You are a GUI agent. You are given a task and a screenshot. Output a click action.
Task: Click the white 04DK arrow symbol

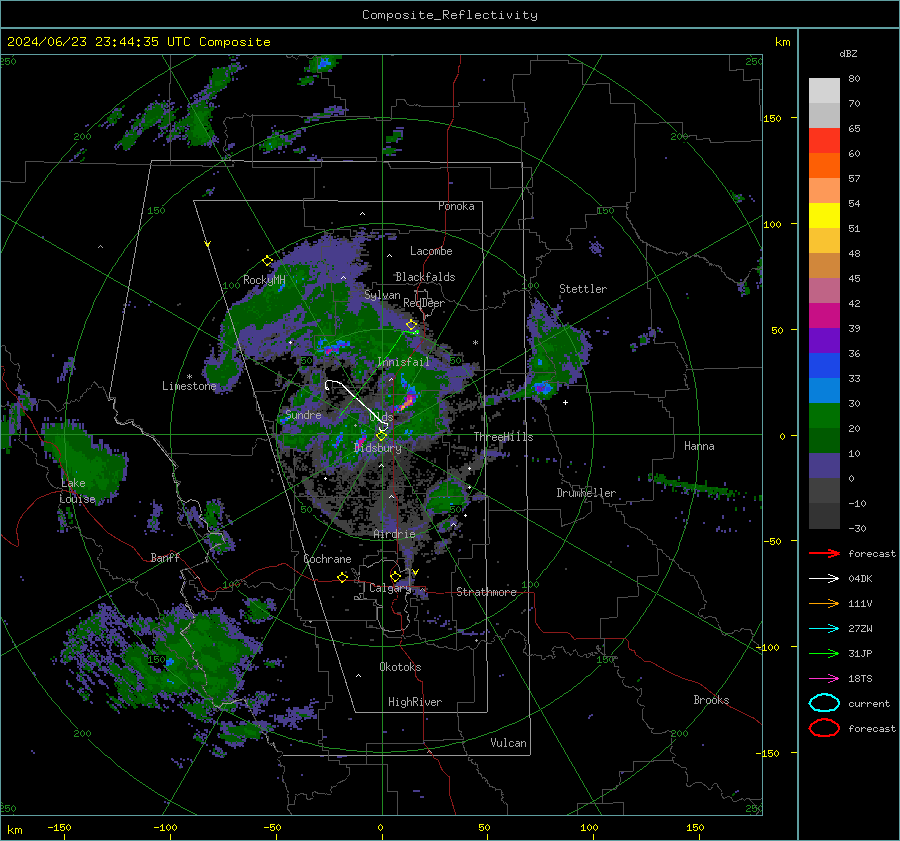[824, 579]
